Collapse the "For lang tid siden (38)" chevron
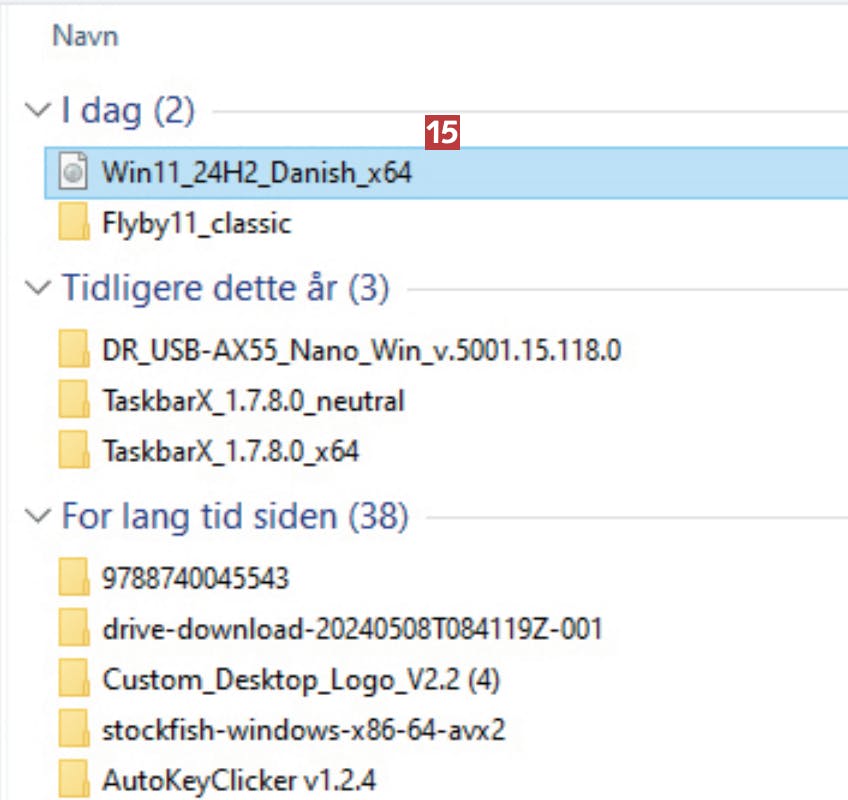Screen dimensions: 848x800 40,517
